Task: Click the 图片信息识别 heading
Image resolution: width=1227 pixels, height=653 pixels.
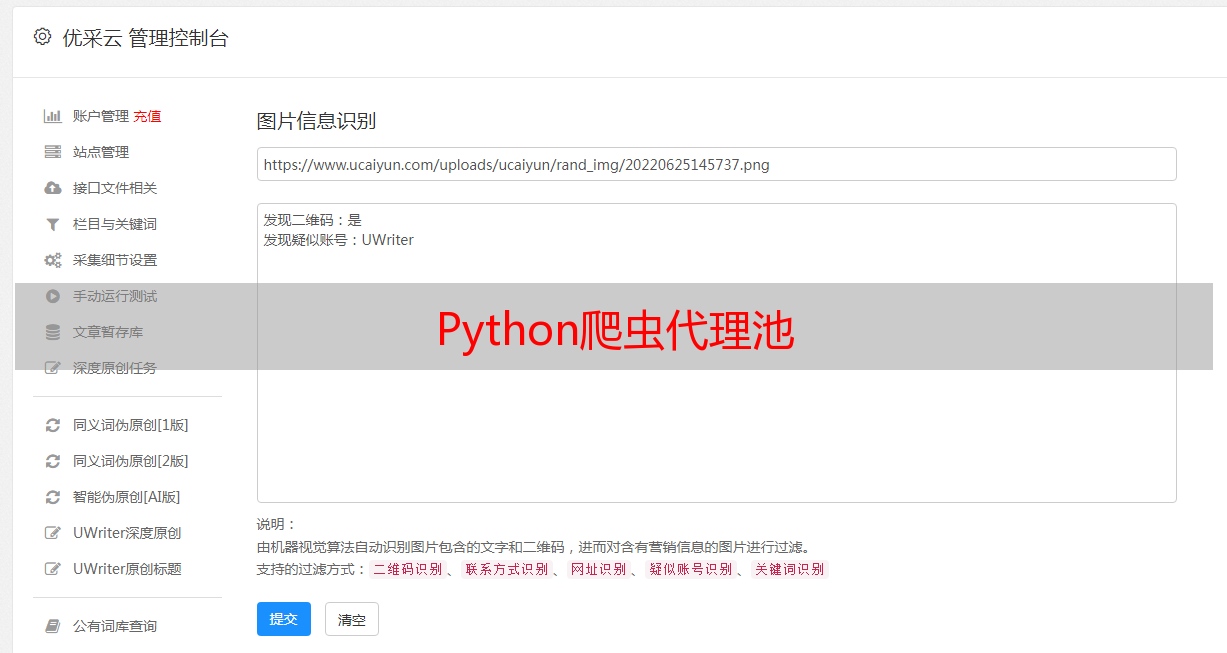Action: pos(316,121)
